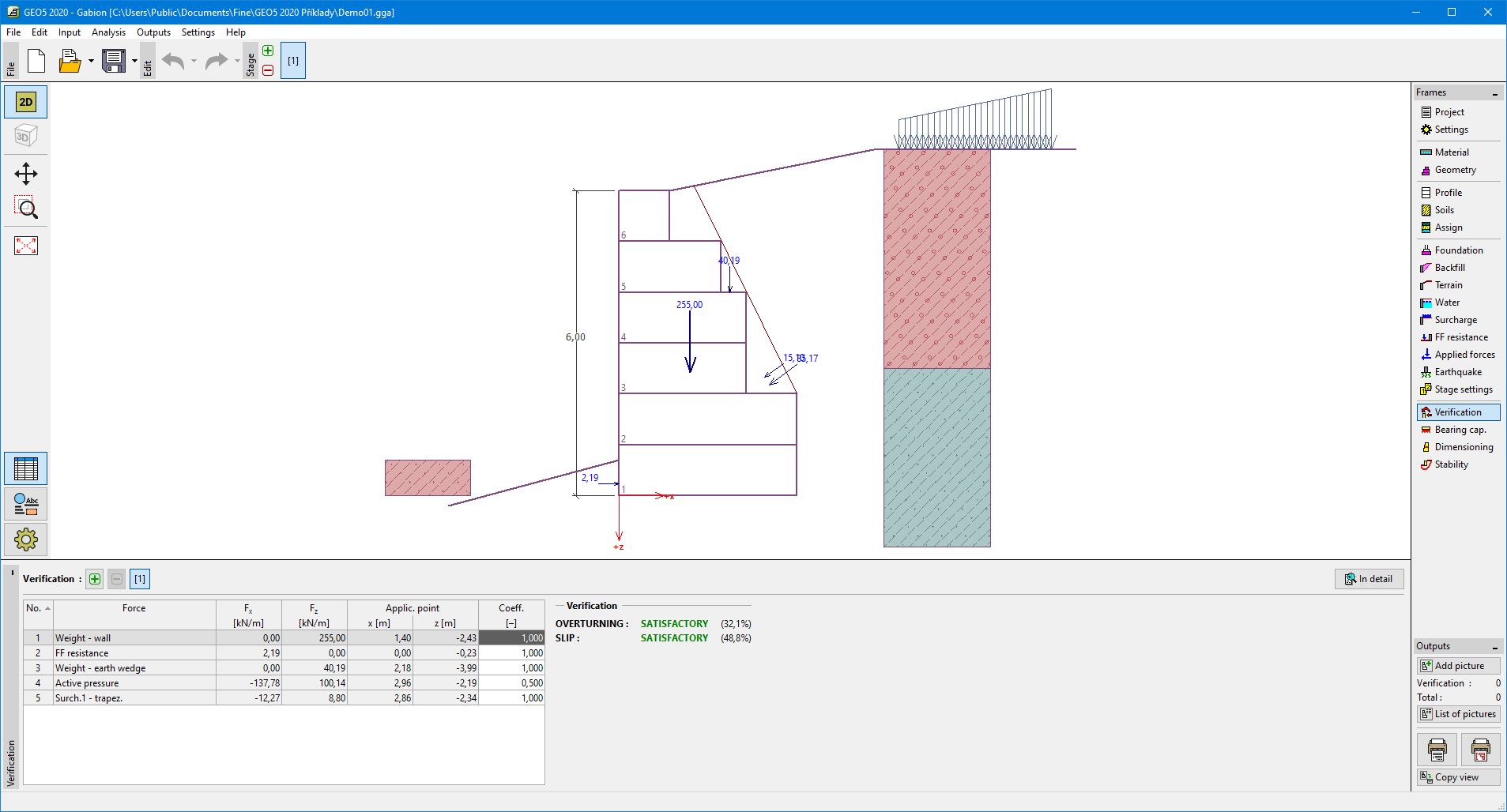Open the Outputs menu
1507x812 pixels.
pos(153,32)
